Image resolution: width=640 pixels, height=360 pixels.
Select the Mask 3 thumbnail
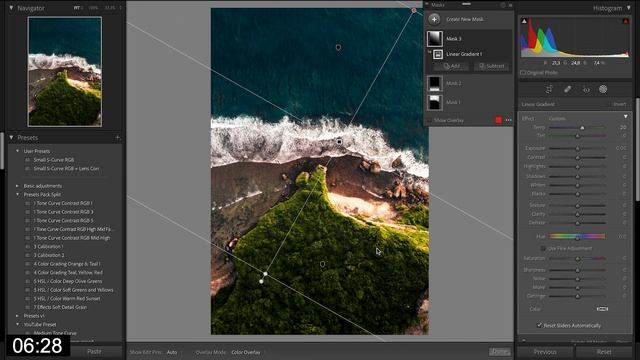click(x=435, y=39)
